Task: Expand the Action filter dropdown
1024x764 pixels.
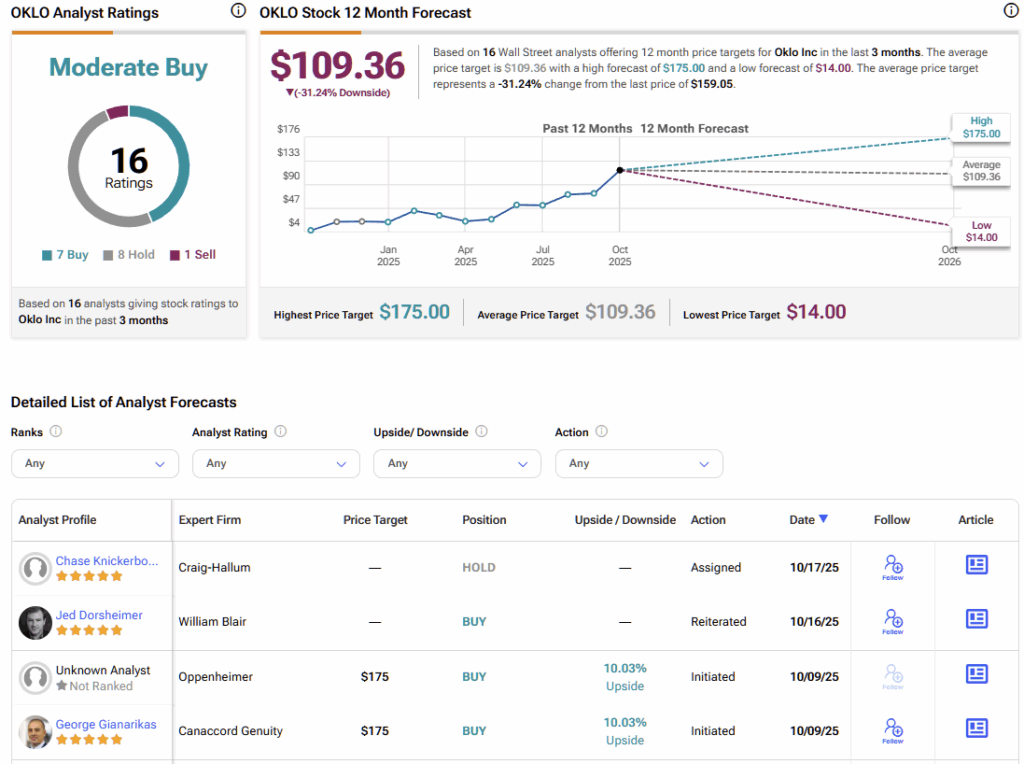Action: 638,464
